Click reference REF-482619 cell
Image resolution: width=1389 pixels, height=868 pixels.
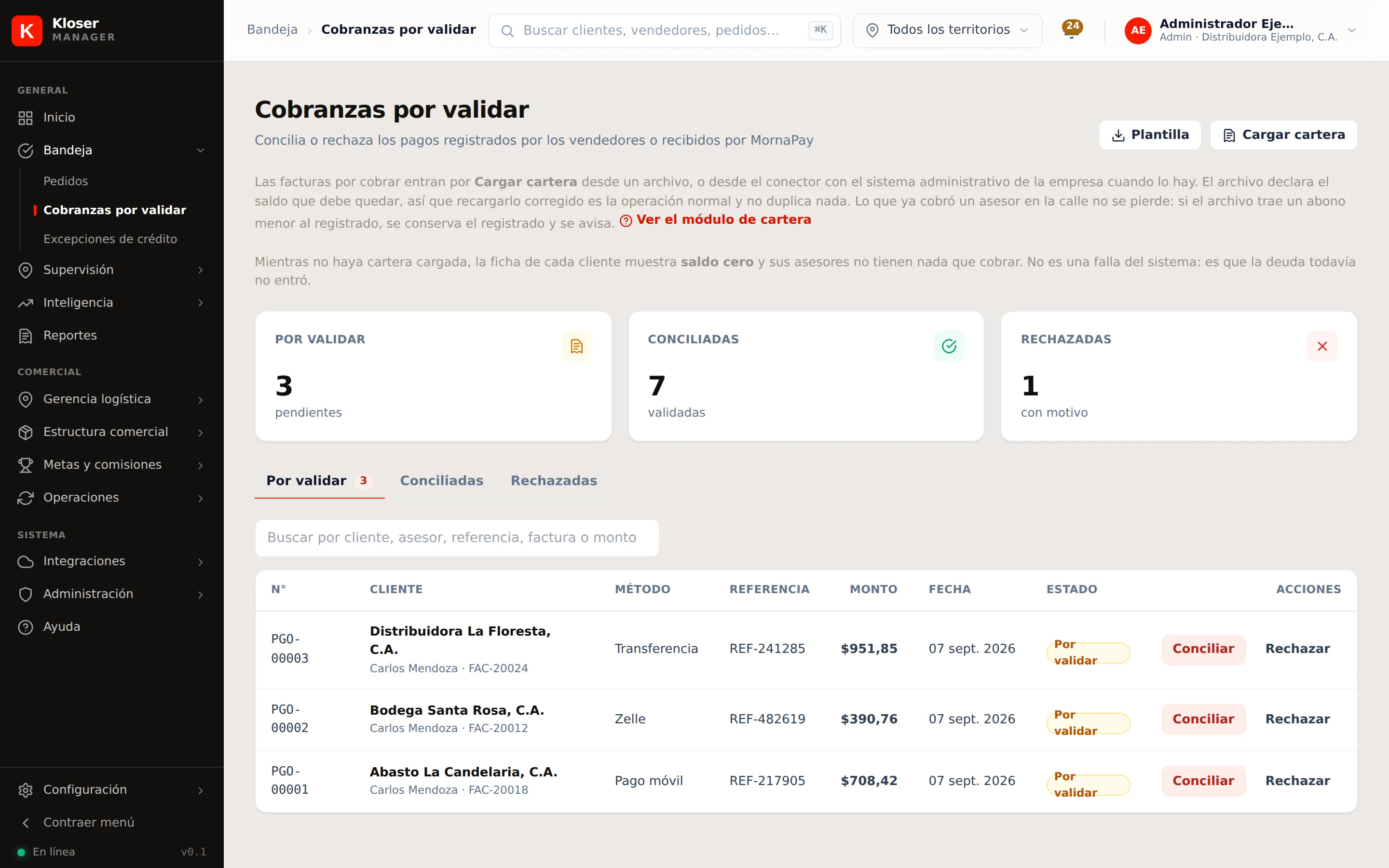coord(767,719)
